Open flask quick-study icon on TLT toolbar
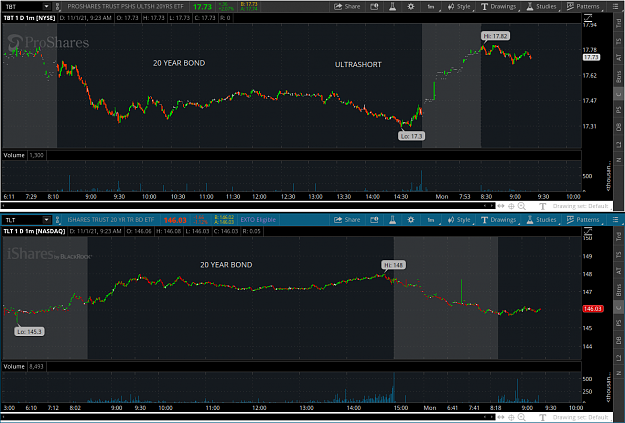 tap(393, 220)
